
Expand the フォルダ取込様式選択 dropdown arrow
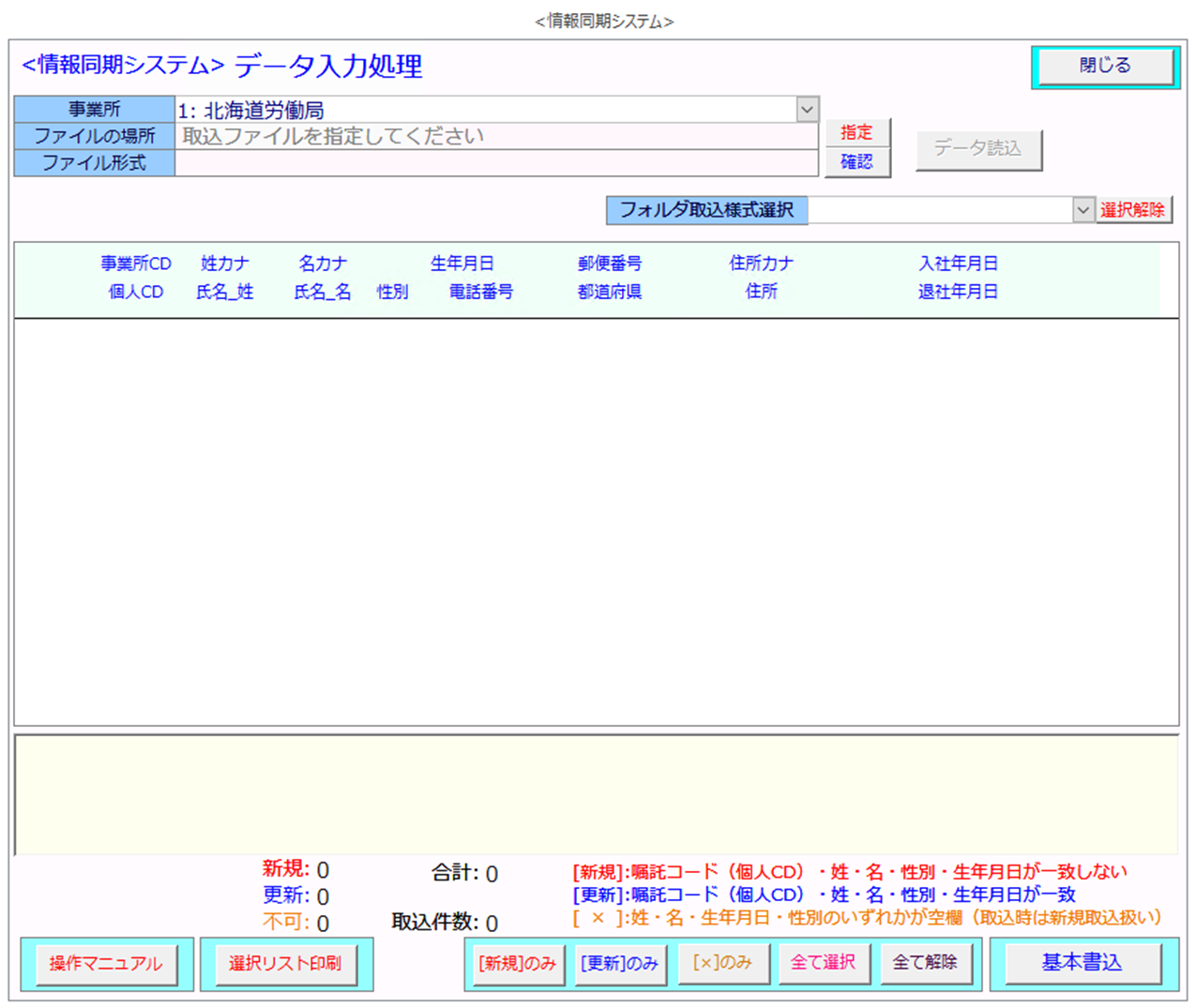pyautogui.click(x=1082, y=210)
